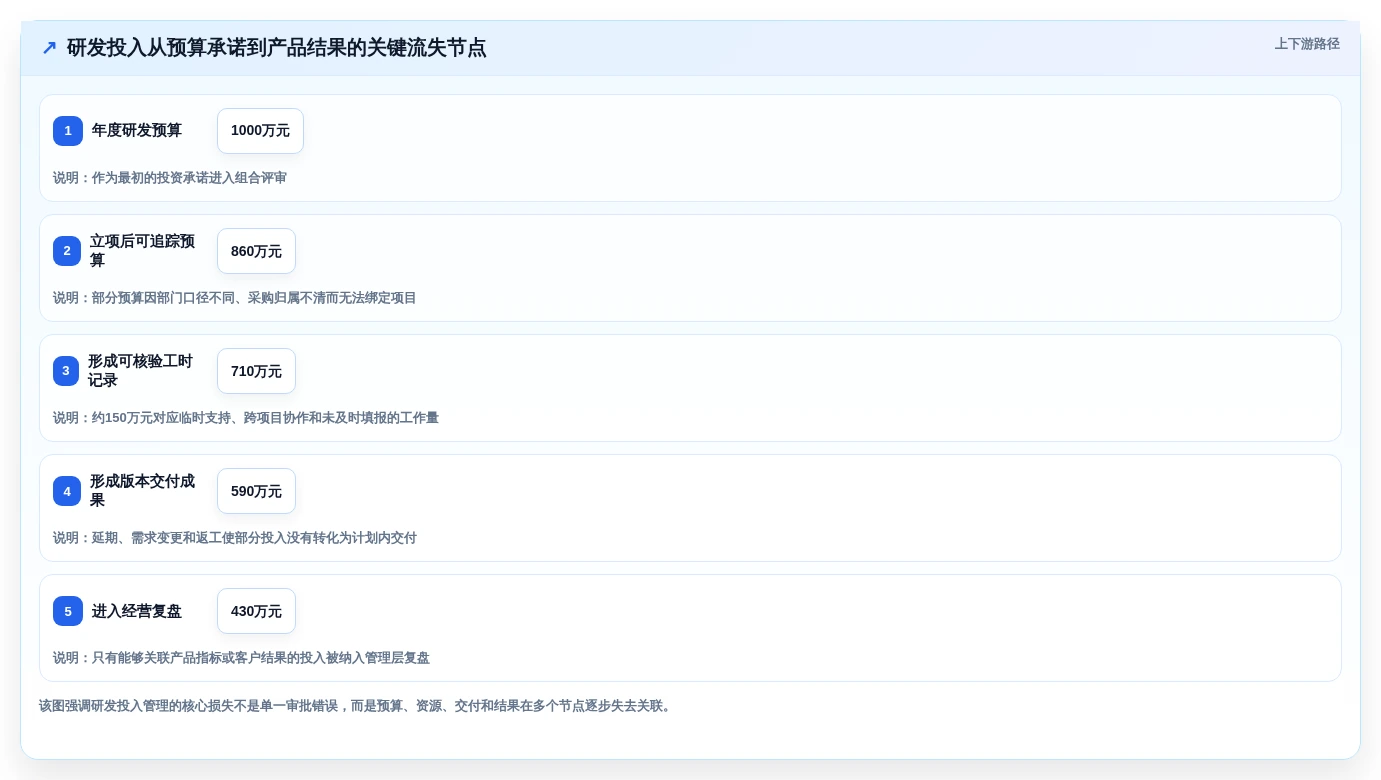This screenshot has width=1381, height=780.
Task: Click the 430万元 value chip
Action: [256, 611]
